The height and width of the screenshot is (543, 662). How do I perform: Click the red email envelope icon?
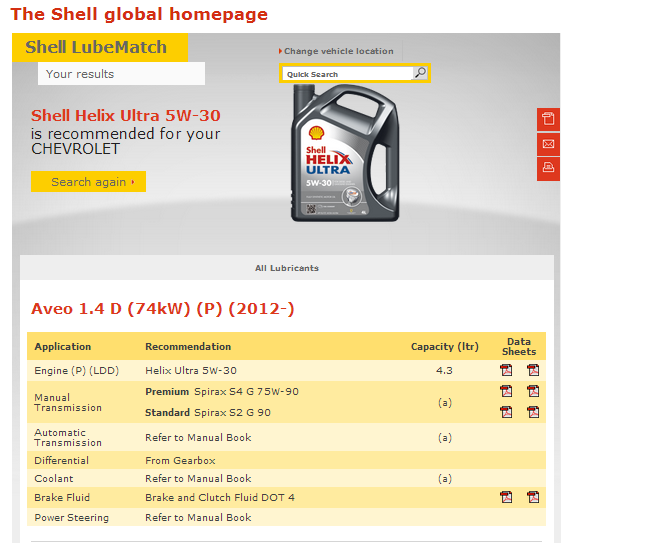click(548, 144)
